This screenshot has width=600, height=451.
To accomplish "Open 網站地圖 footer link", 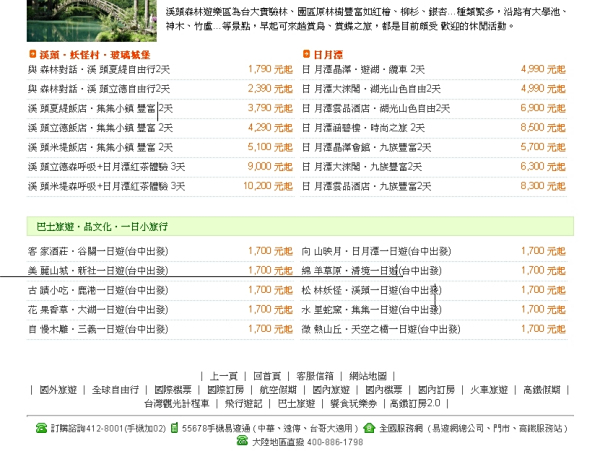I will (368, 376).
